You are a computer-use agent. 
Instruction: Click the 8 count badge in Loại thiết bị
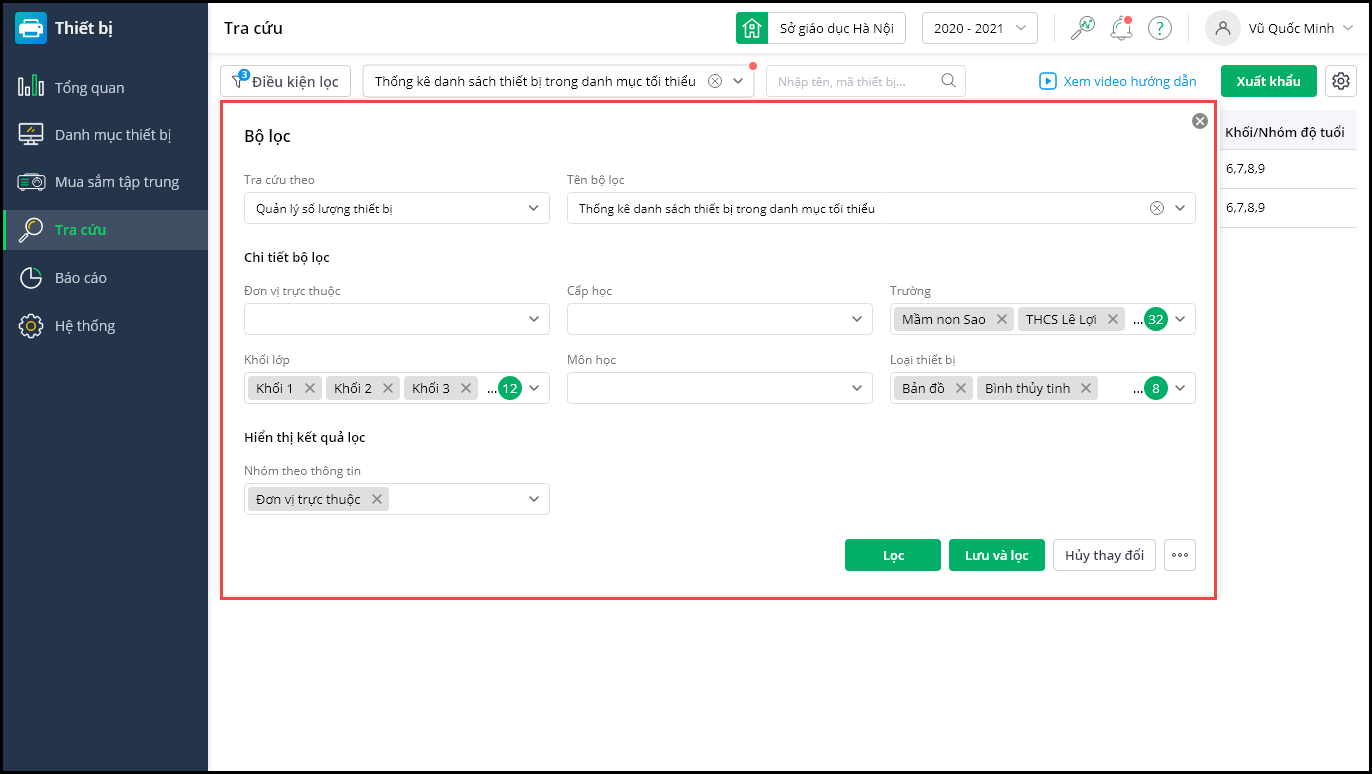click(x=1156, y=388)
